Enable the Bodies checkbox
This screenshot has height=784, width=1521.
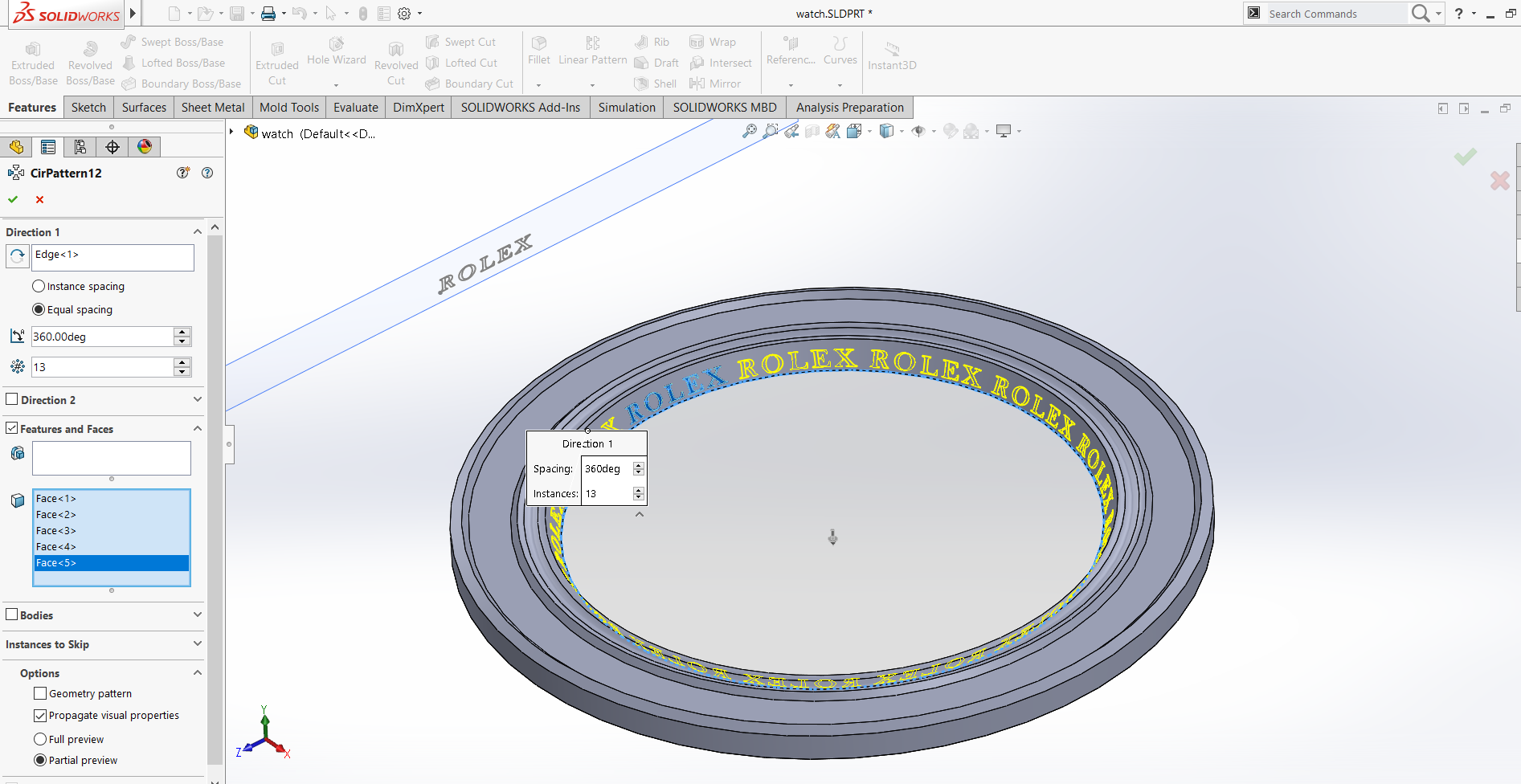click(x=12, y=615)
